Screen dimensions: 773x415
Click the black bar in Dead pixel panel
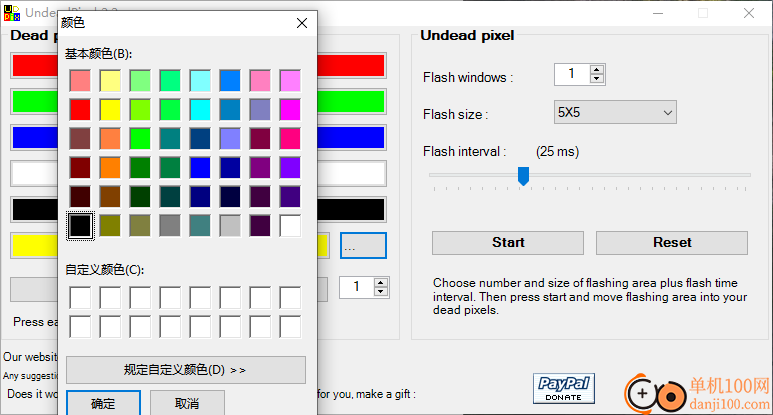pos(351,209)
